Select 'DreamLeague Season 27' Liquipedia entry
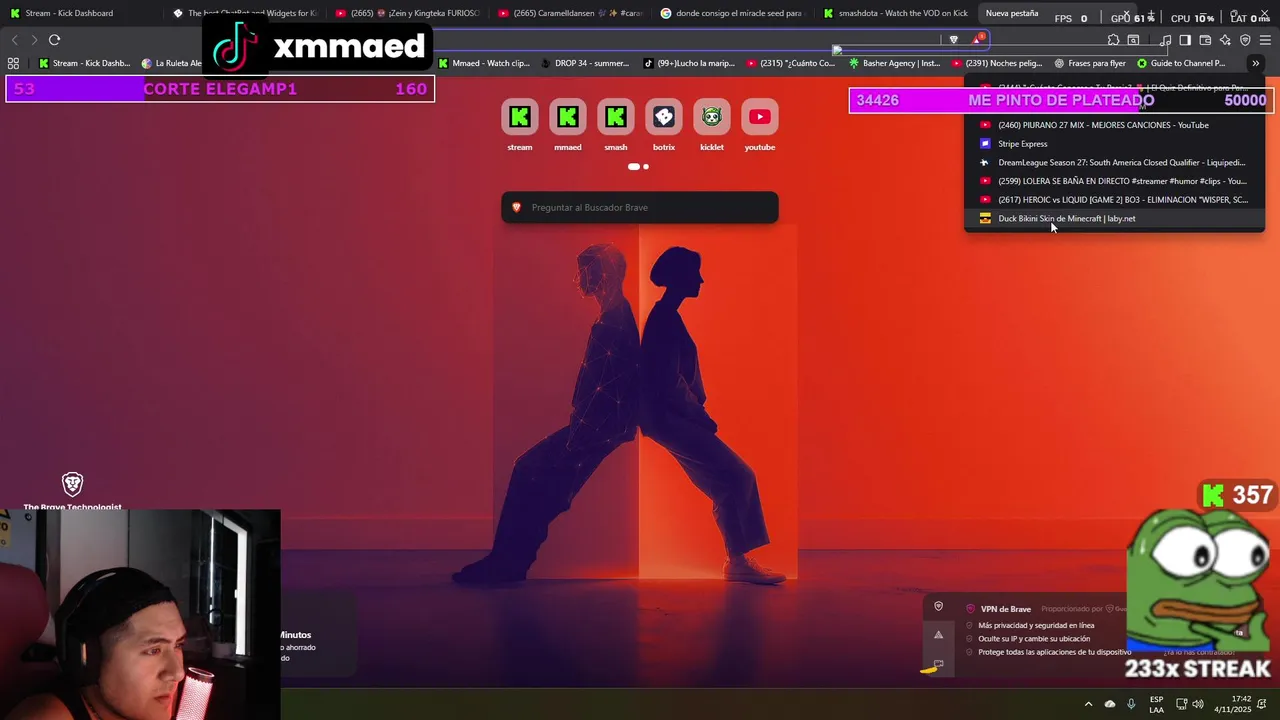Viewport: 1280px width, 720px height. pyautogui.click(x=1114, y=162)
